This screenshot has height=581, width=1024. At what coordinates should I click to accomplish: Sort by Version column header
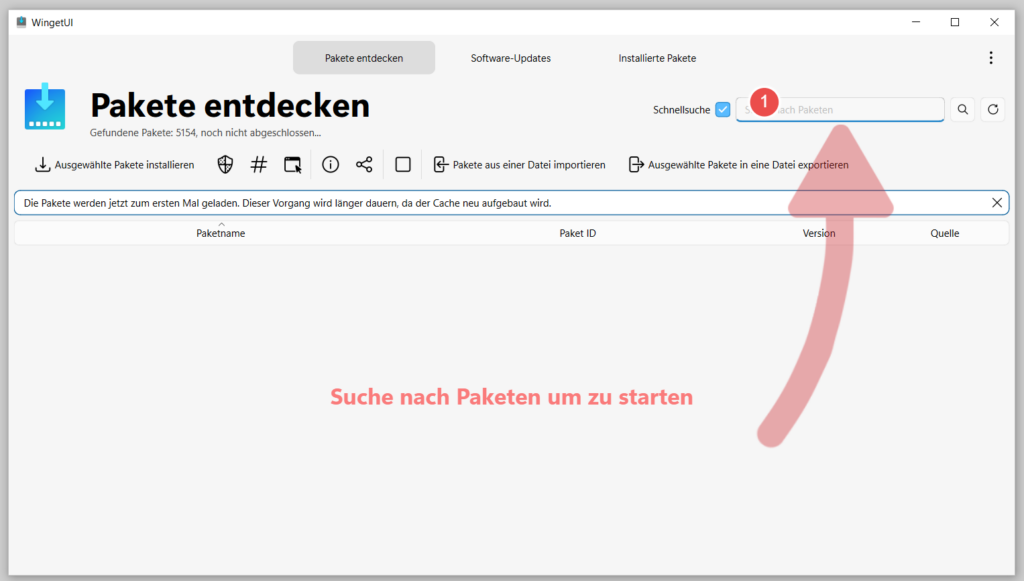pyautogui.click(x=818, y=233)
